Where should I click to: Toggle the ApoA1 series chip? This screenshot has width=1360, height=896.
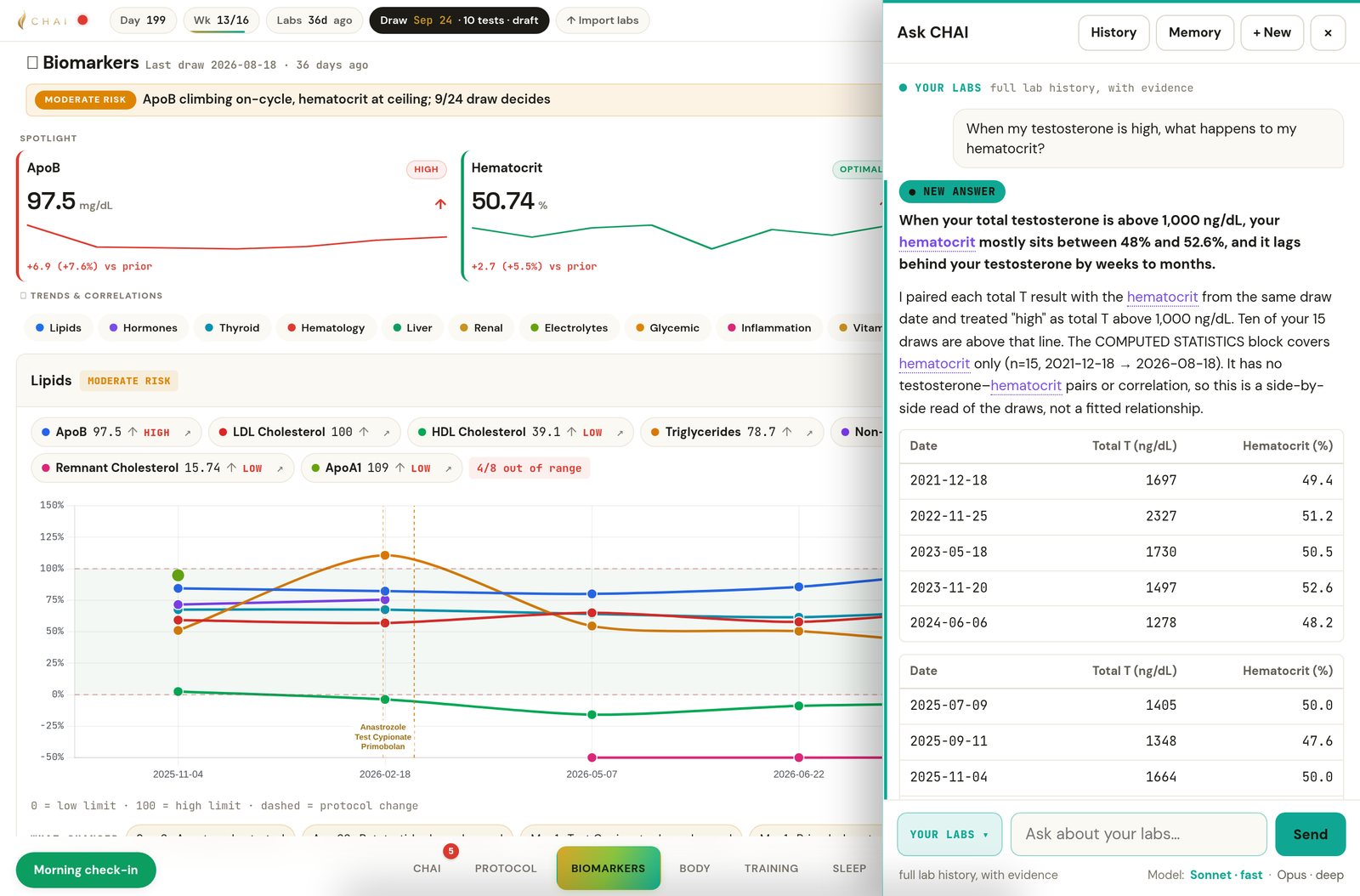coord(382,468)
